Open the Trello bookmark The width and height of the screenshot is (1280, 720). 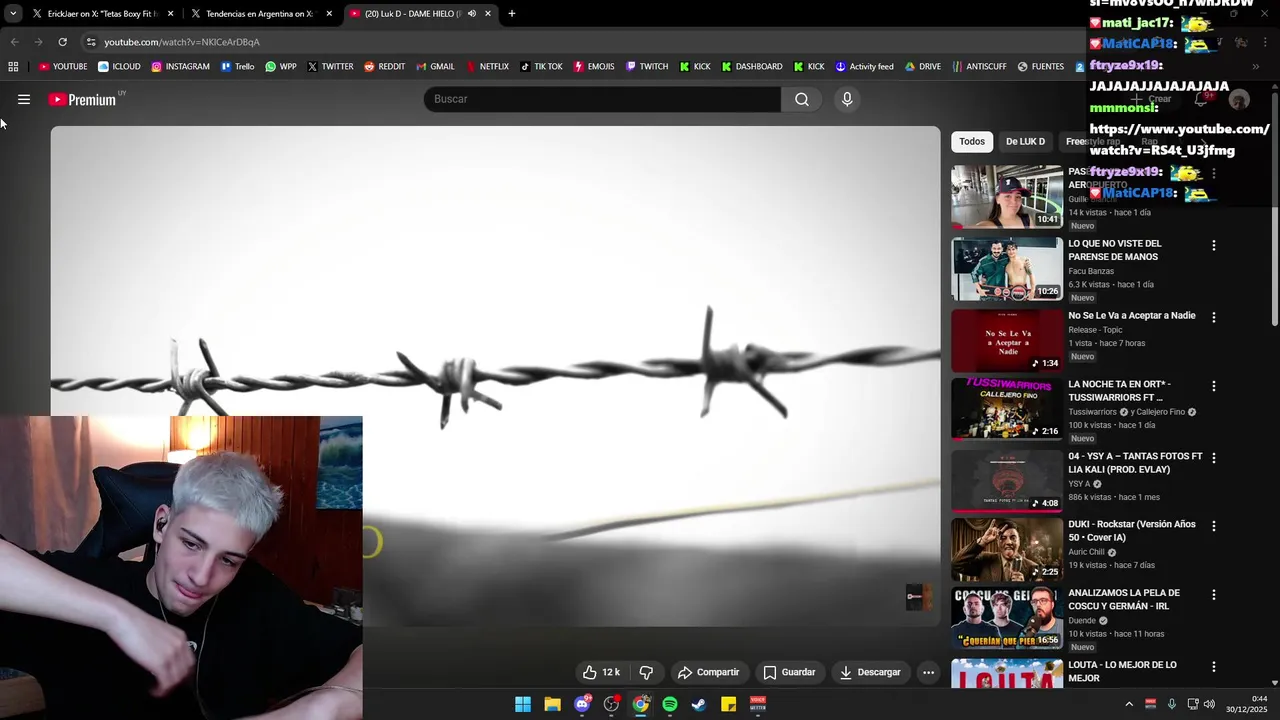pyautogui.click(x=237, y=67)
